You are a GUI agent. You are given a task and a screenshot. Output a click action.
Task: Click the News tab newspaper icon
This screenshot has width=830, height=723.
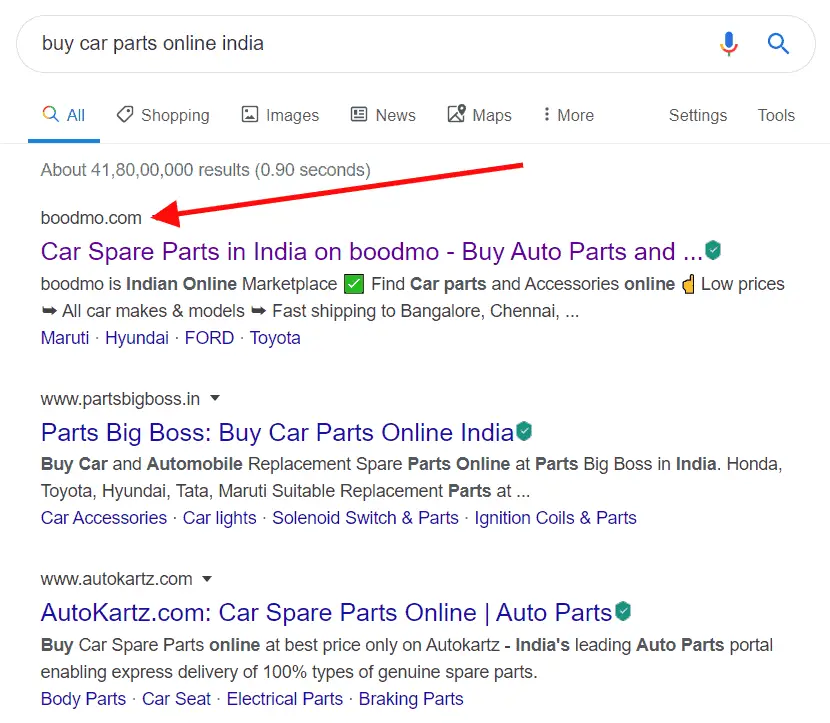359,114
